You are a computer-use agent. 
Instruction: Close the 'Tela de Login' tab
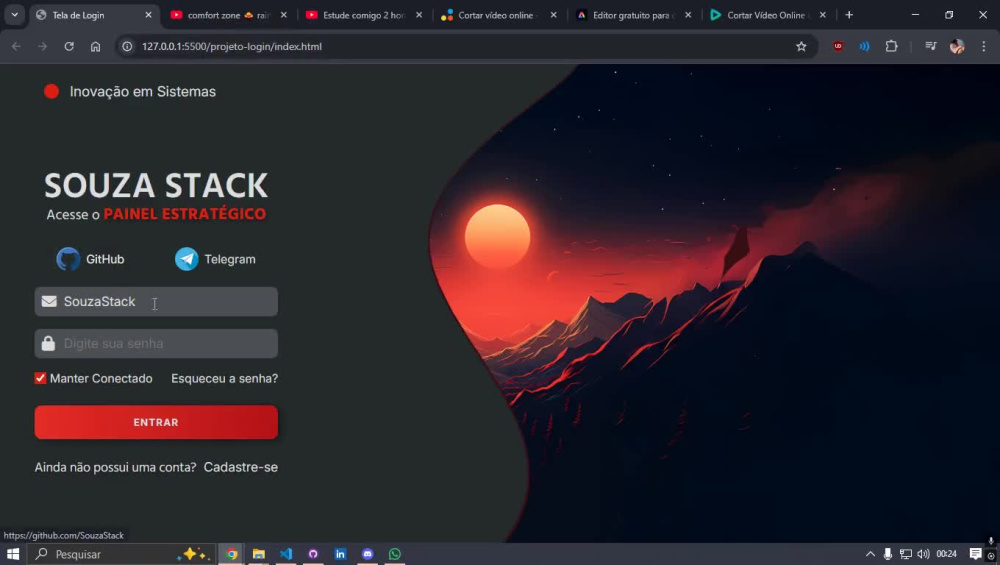point(149,15)
